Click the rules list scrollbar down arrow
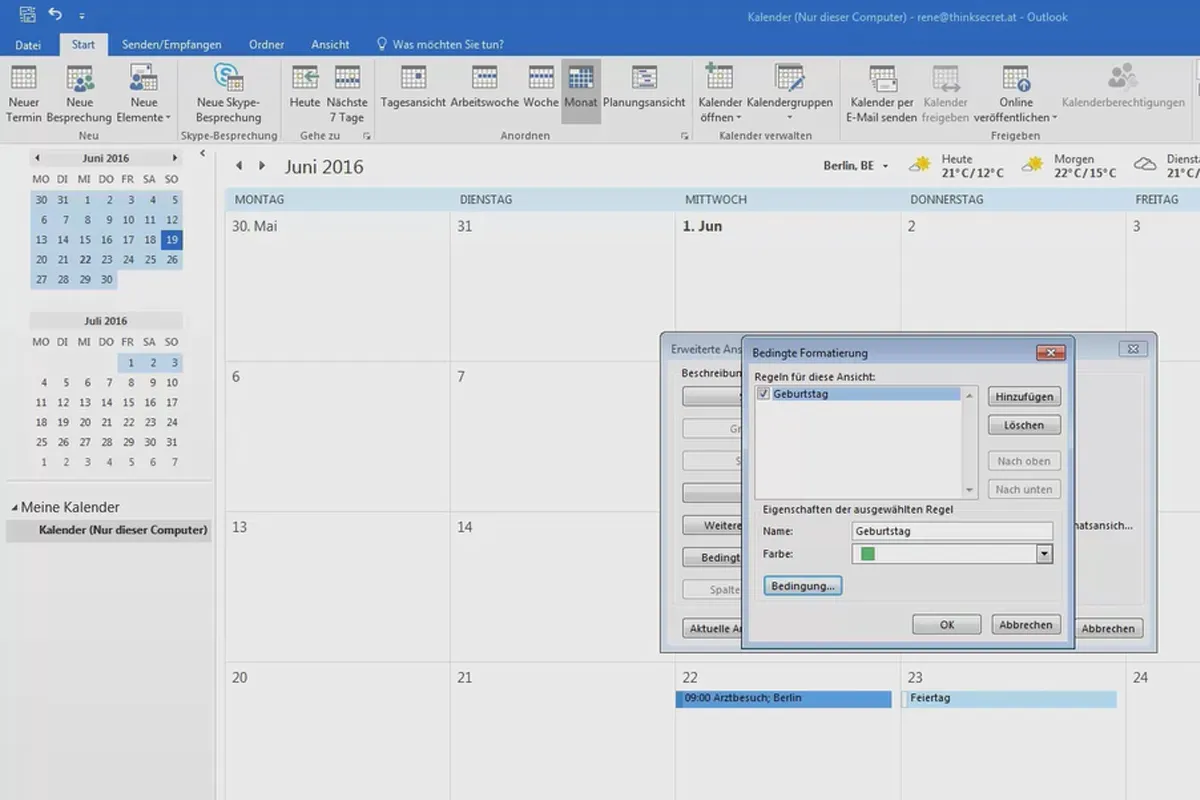Screen dimensions: 1200x800 click(969, 490)
